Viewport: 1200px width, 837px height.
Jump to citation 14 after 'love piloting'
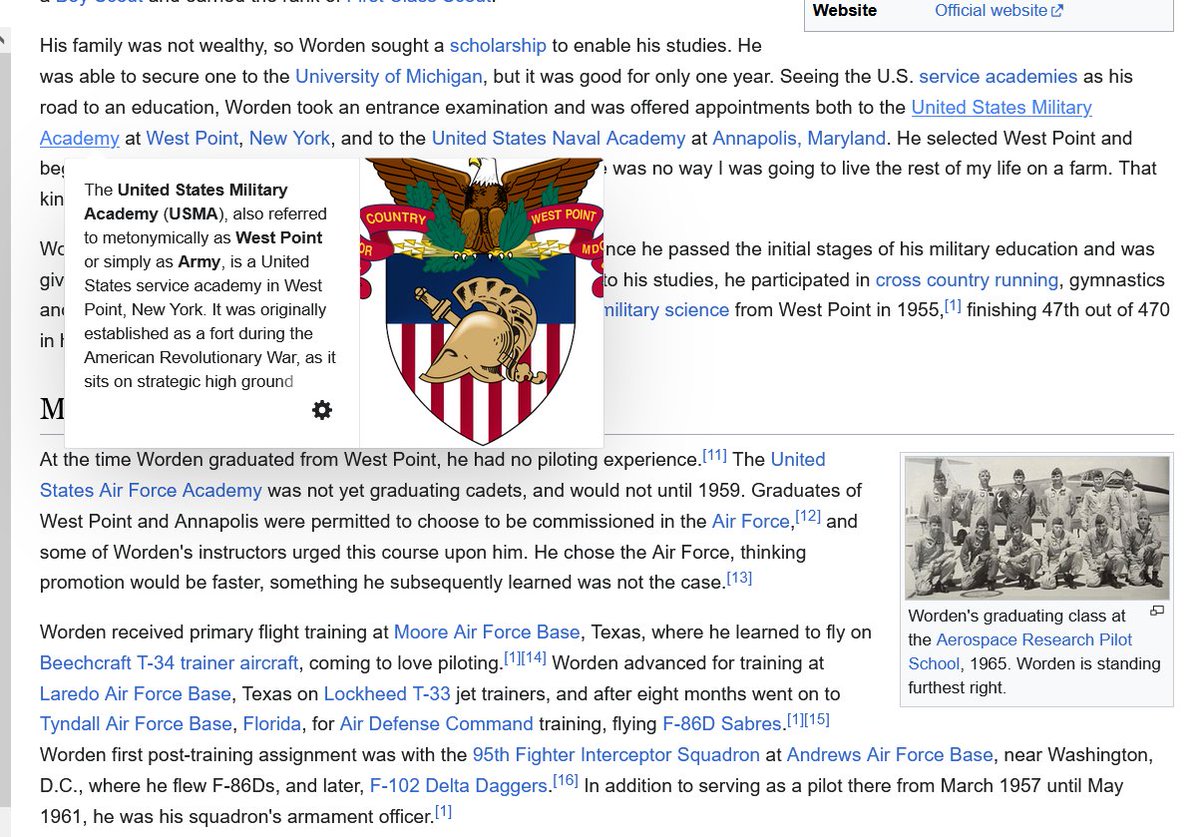533,658
